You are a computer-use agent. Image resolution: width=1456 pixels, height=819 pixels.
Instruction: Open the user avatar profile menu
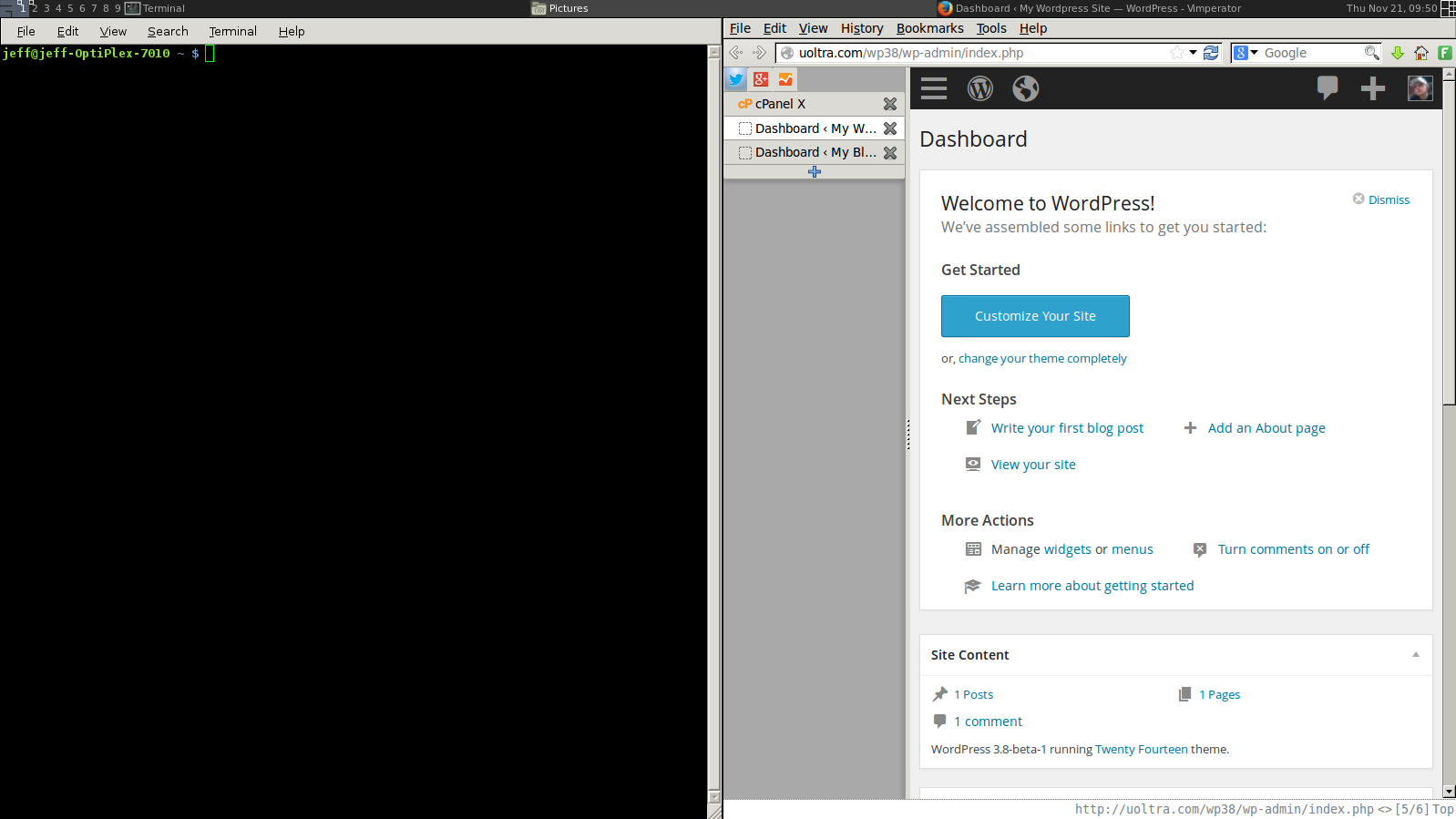tap(1420, 88)
